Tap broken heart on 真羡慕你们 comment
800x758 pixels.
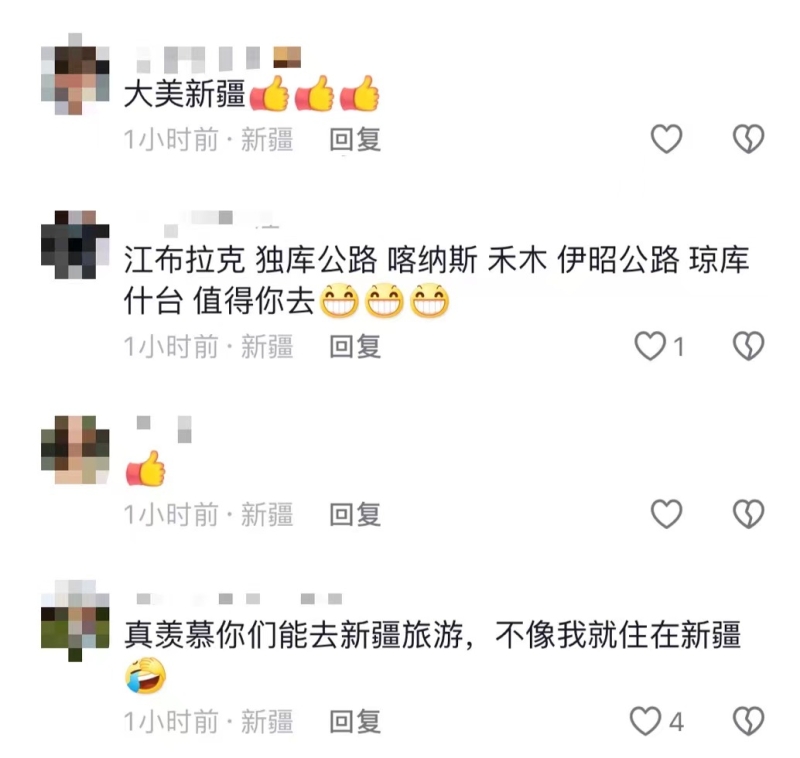point(748,721)
